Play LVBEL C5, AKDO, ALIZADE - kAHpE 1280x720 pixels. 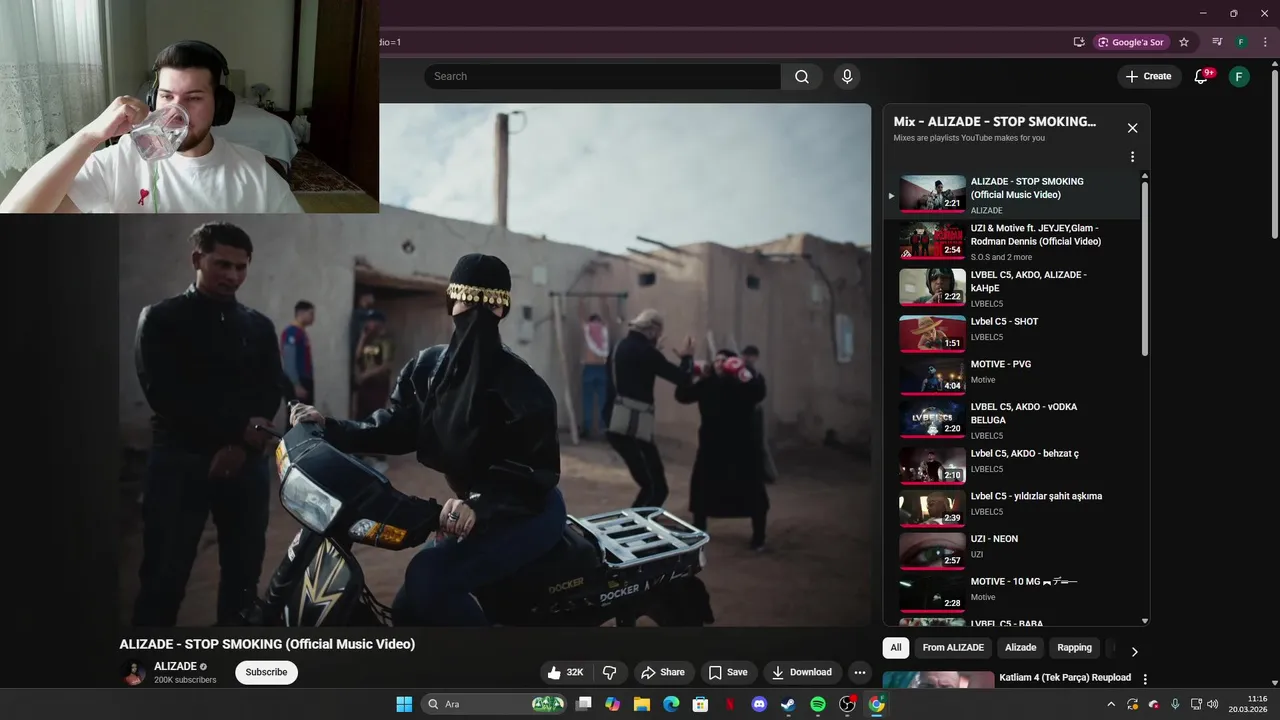coord(1012,288)
